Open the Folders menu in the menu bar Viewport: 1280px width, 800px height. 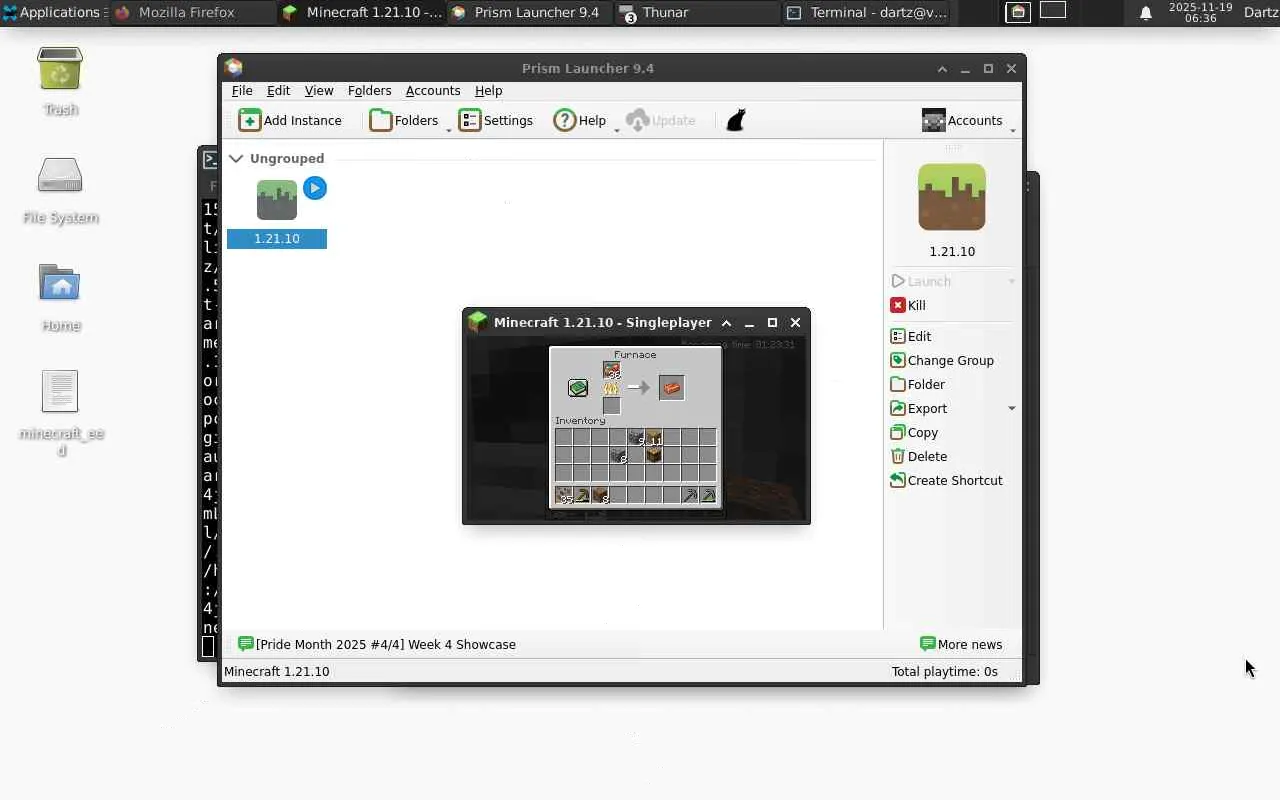click(369, 90)
